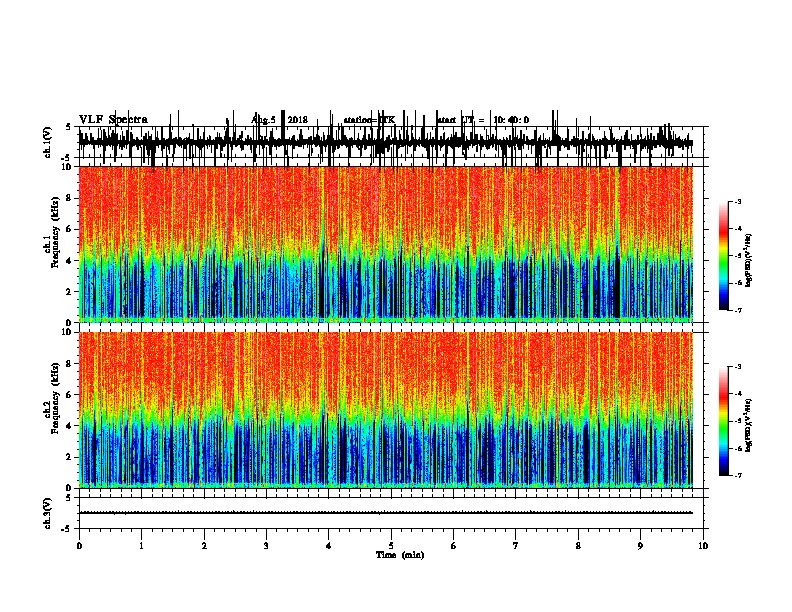Click time axis tick label "5"
The height and width of the screenshot is (612, 792).
pyautogui.click(x=391, y=546)
